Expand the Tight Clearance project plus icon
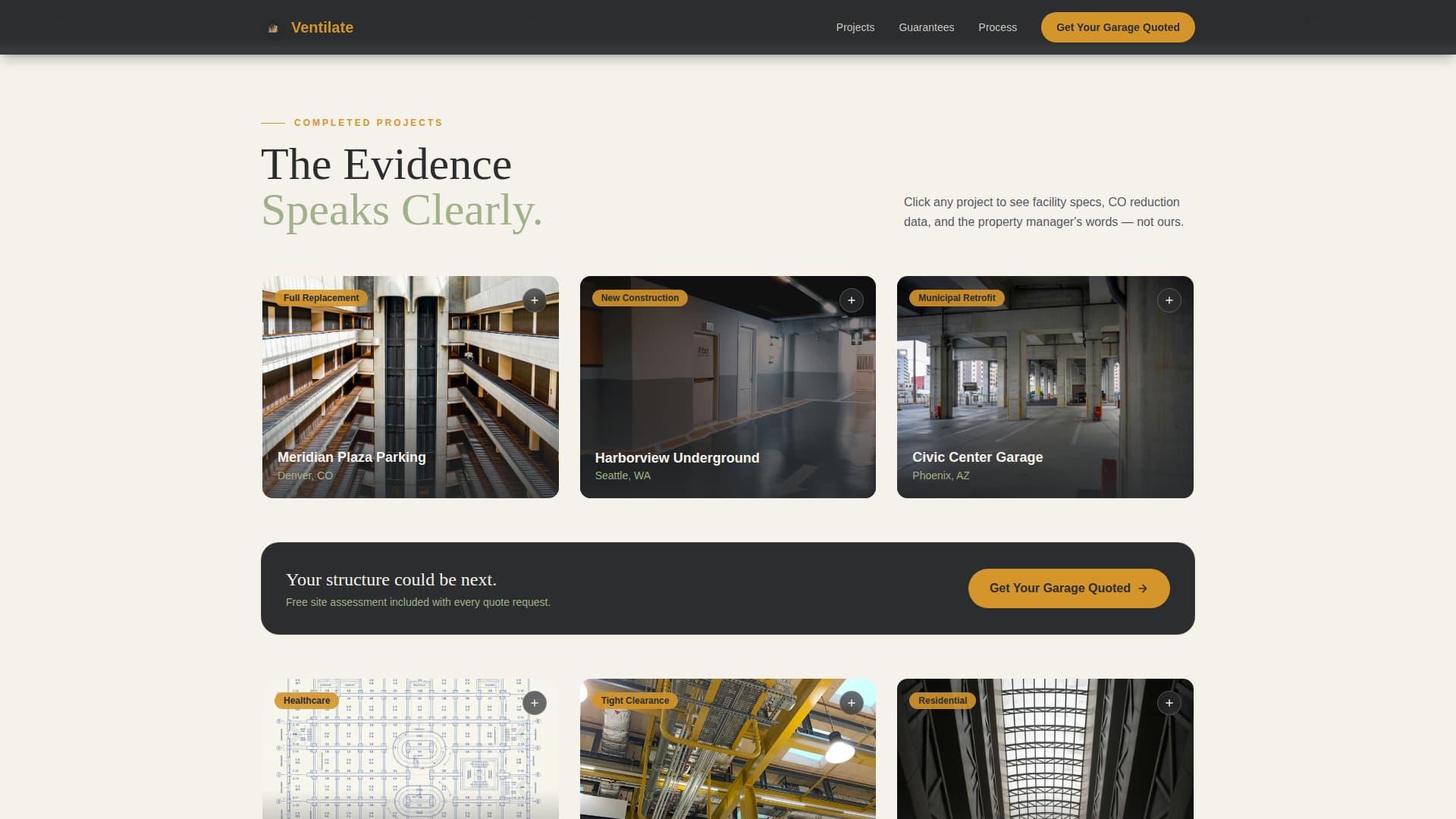 coord(852,703)
